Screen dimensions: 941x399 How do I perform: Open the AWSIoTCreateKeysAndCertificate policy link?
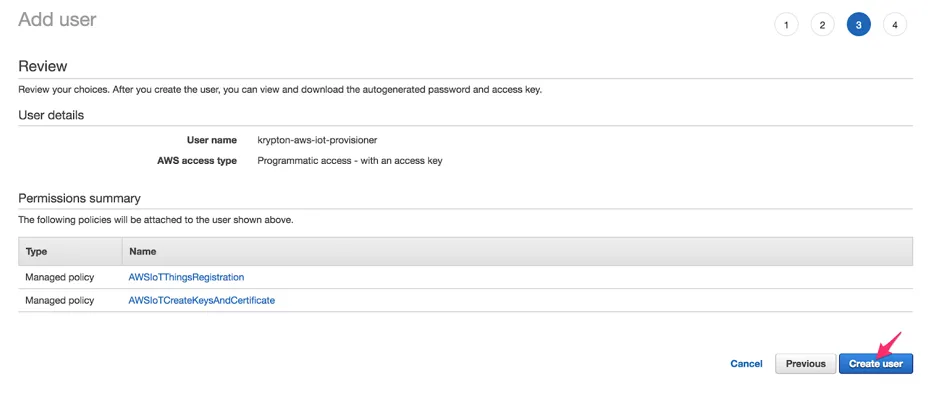click(x=202, y=300)
